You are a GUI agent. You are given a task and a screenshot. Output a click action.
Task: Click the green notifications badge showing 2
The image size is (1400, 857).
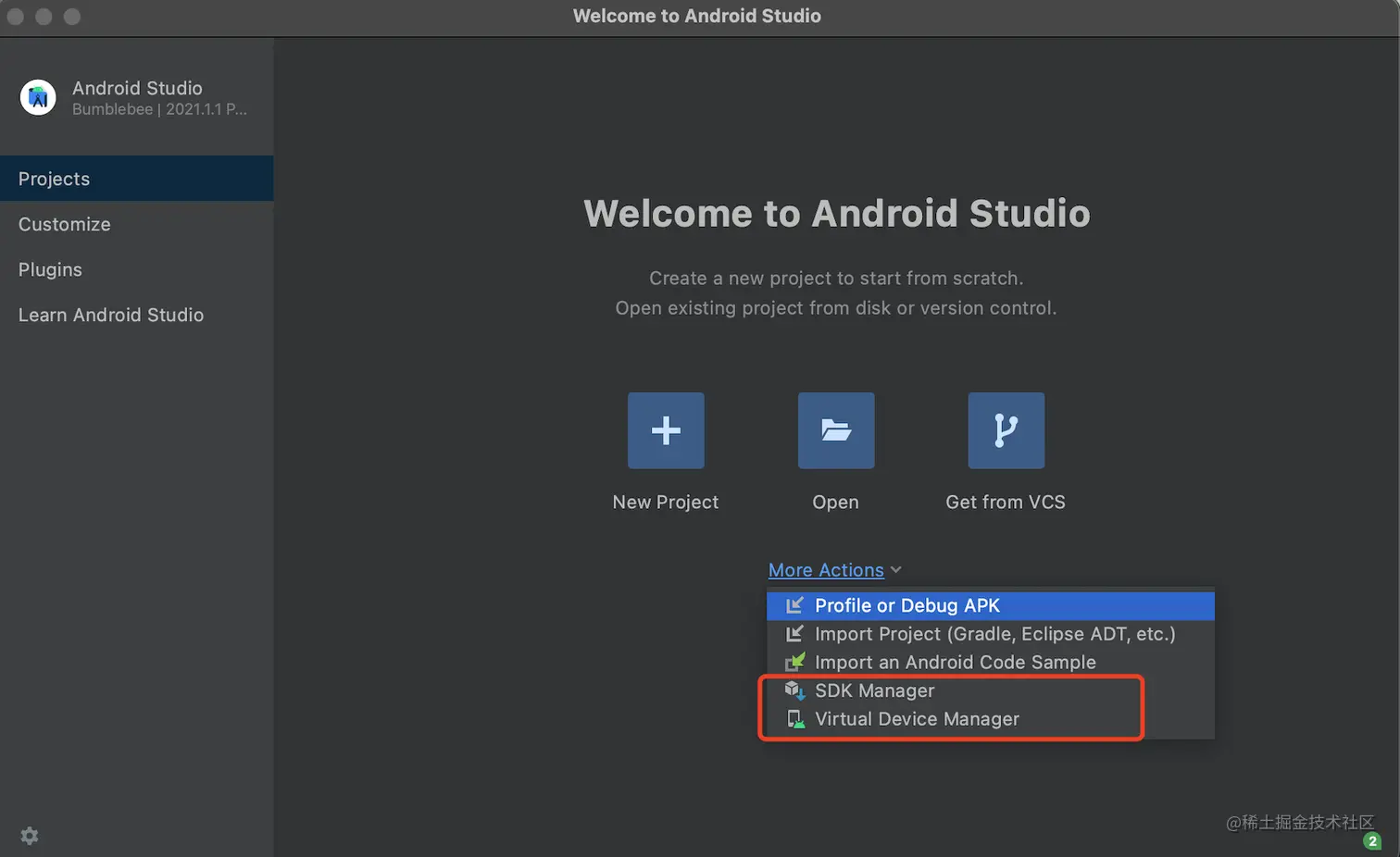pyautogui.click(x=1372, y=841)
